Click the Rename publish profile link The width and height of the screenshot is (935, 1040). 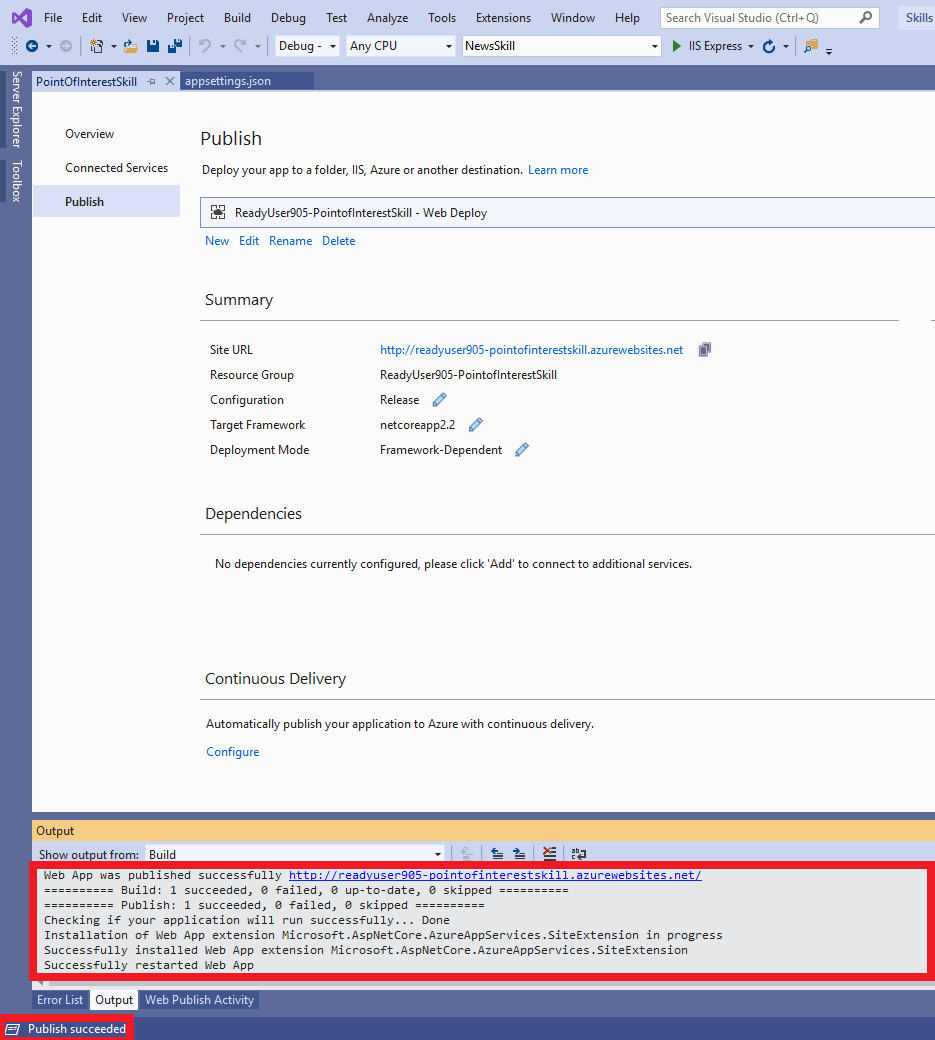coord(290,241)
